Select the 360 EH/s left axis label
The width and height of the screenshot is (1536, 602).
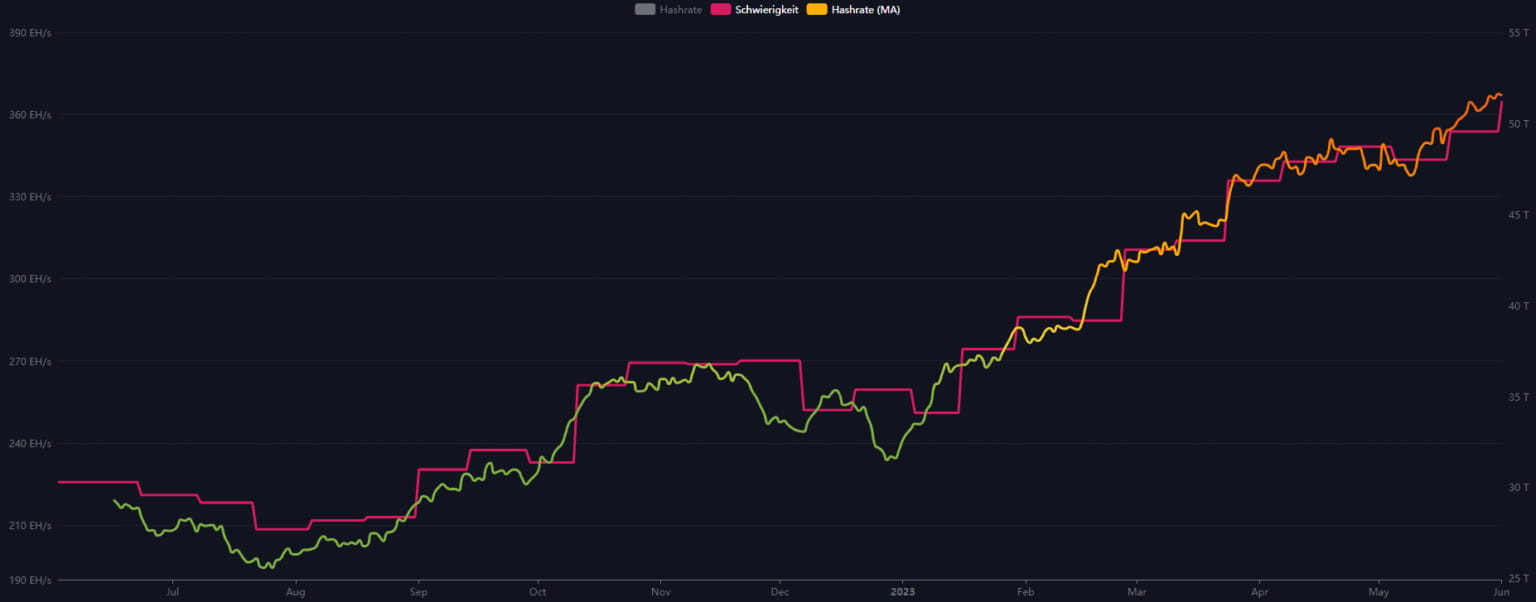(29, 115)
